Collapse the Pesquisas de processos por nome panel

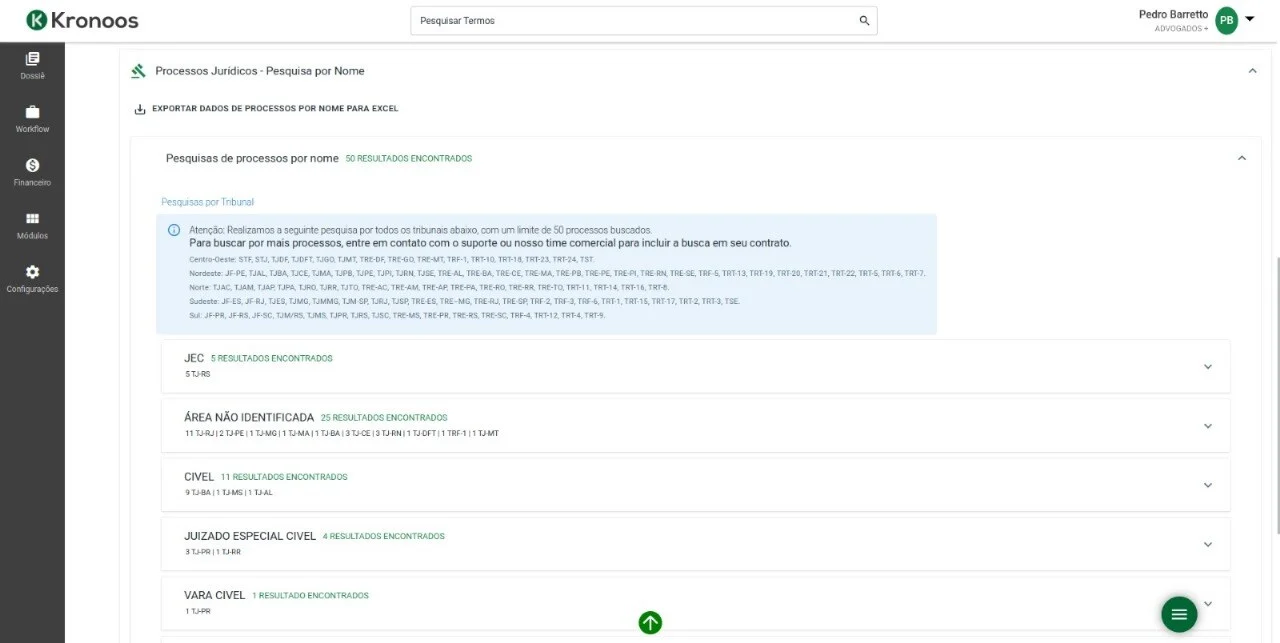(1241, 158)
